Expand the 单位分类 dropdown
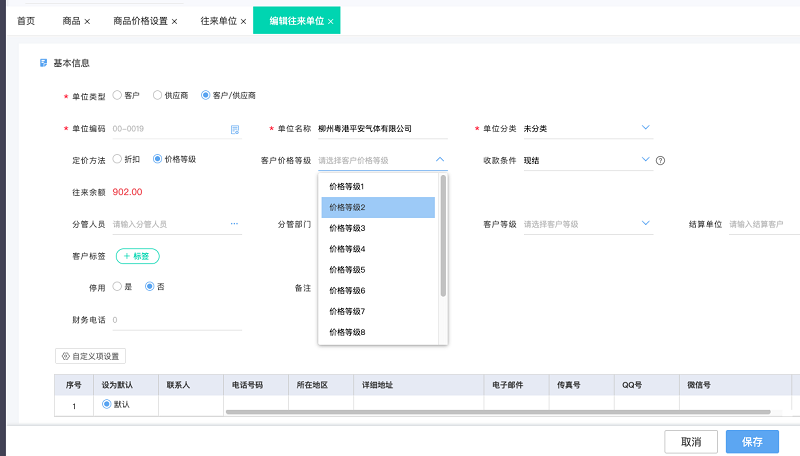800x456 pixels. coord(645,128)
